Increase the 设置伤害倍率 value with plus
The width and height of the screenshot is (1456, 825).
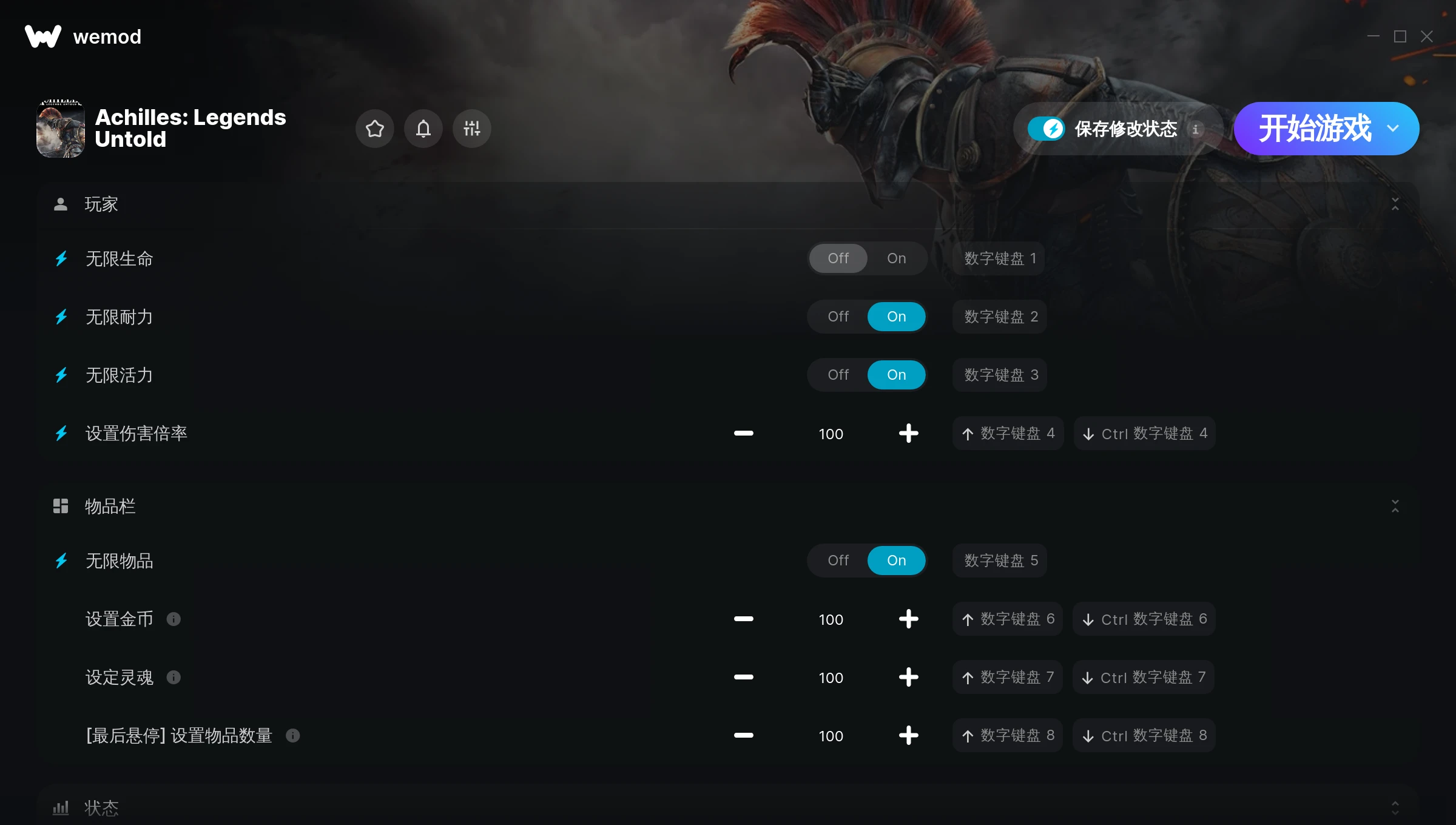(908, 433)
